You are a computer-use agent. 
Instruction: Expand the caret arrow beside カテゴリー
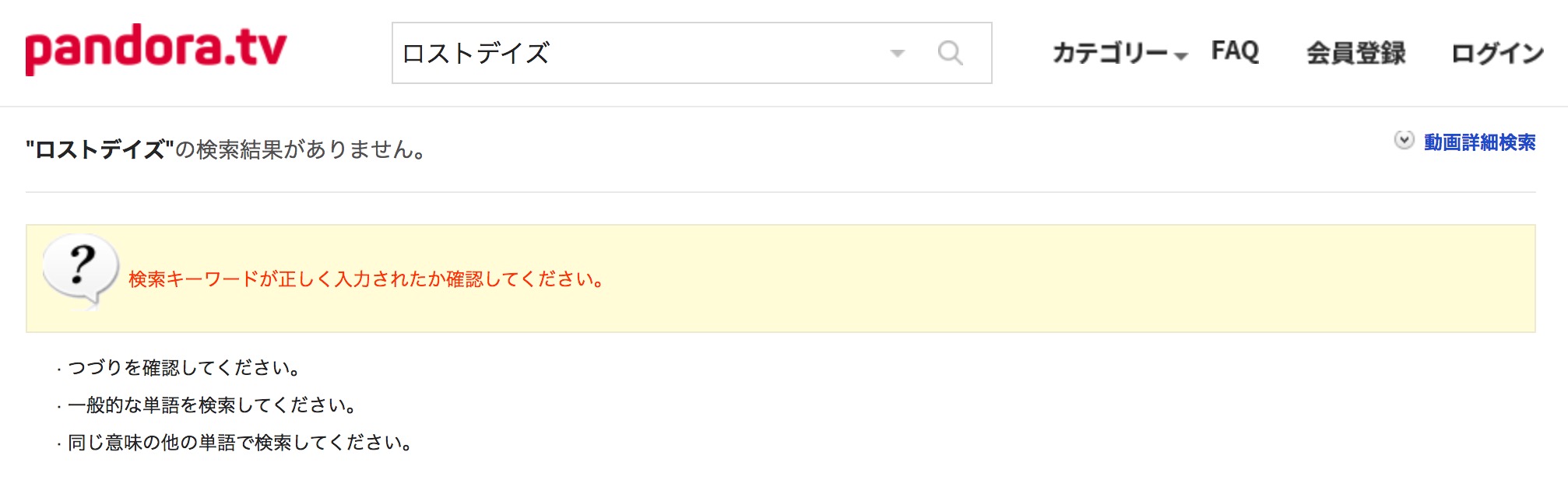click(1180, 56)
